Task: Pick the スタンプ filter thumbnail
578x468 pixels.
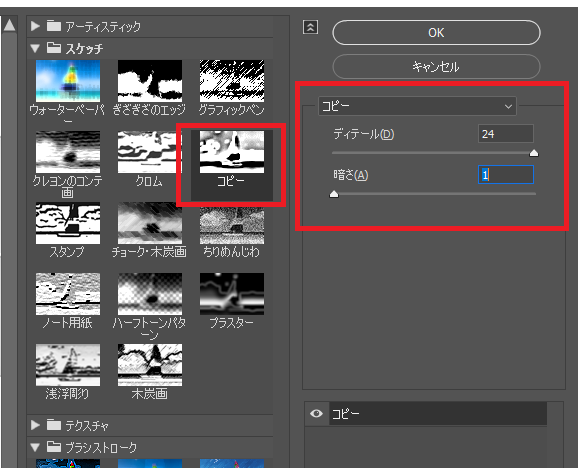Action: coord(68,223)
